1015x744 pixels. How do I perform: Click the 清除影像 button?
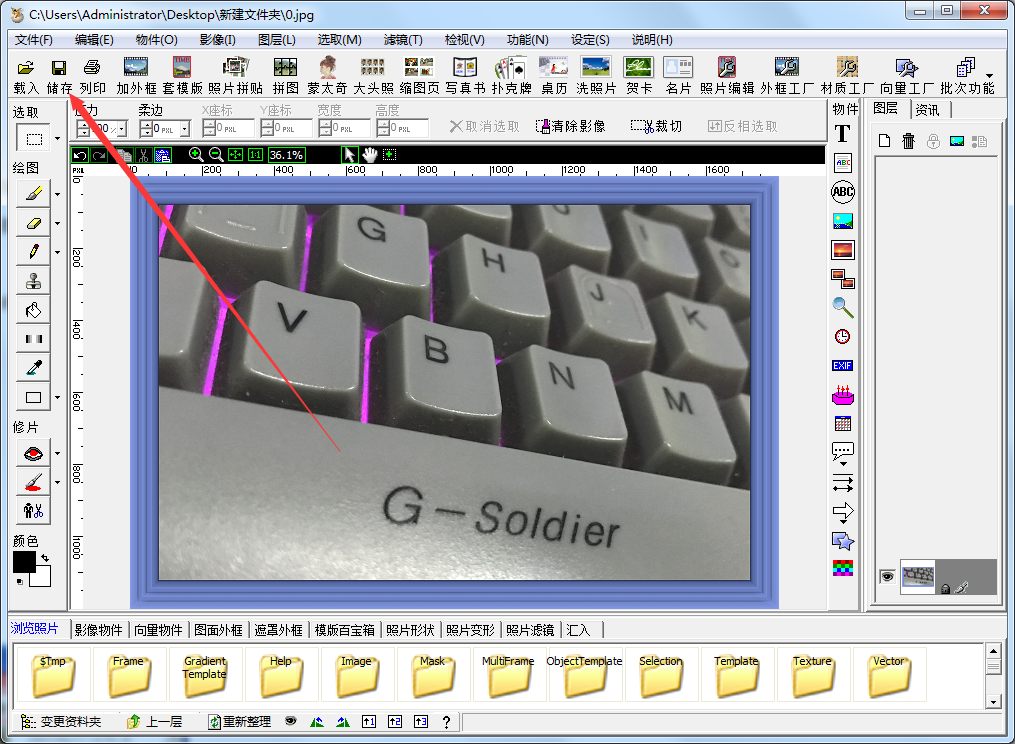(x=571, y=126)
